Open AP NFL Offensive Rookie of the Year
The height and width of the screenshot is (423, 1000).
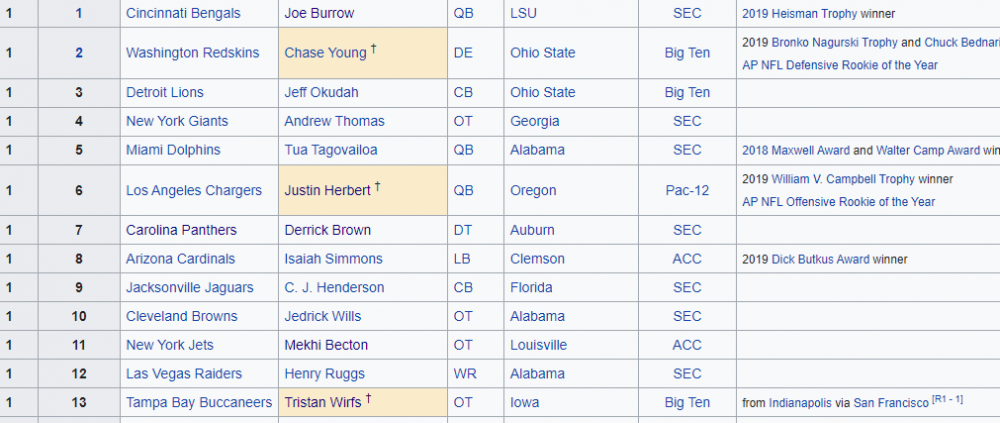coord(838,201)
